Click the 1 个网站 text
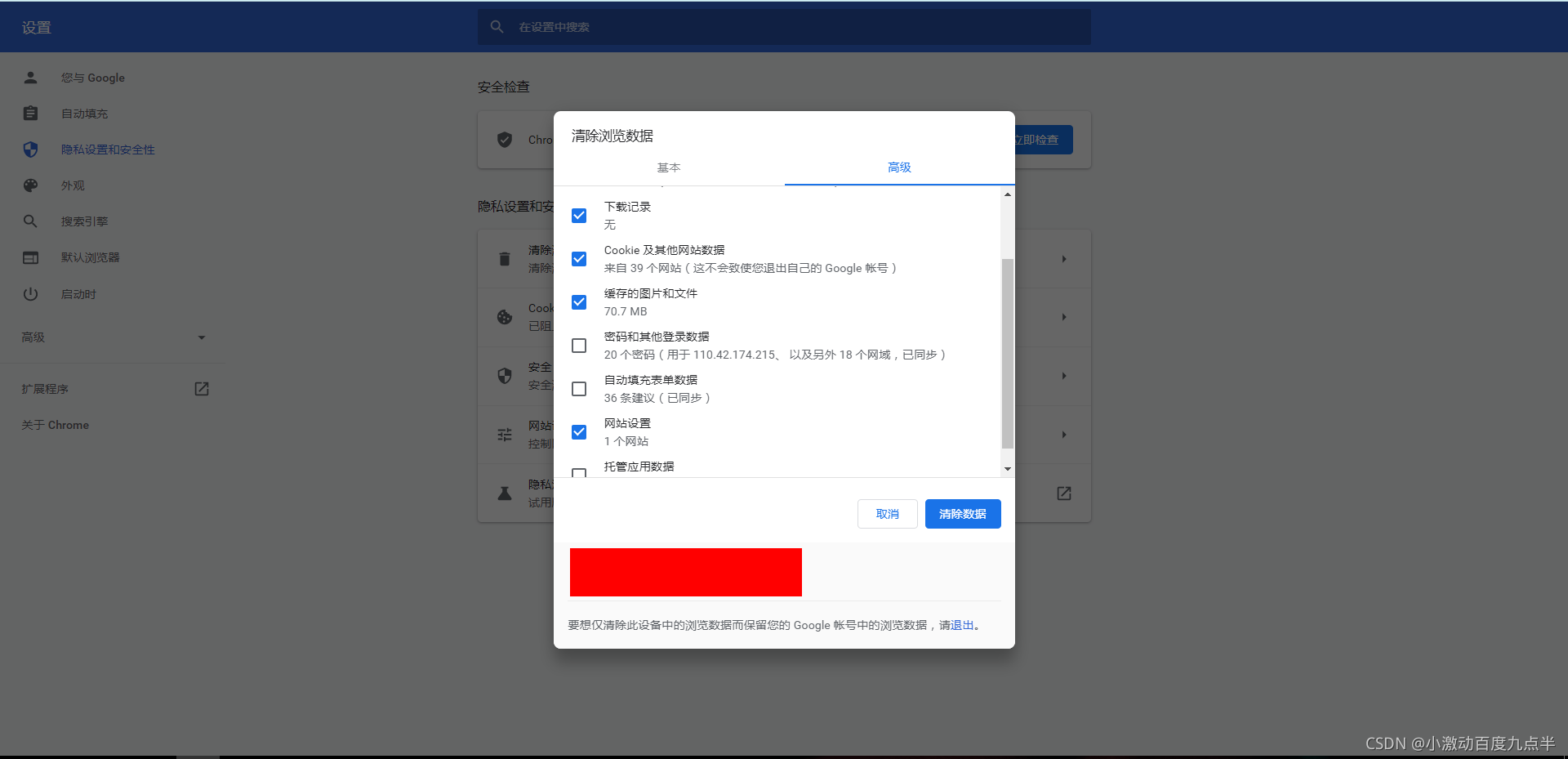Screen dimensions: 1568x759 [x=626, y=441]
